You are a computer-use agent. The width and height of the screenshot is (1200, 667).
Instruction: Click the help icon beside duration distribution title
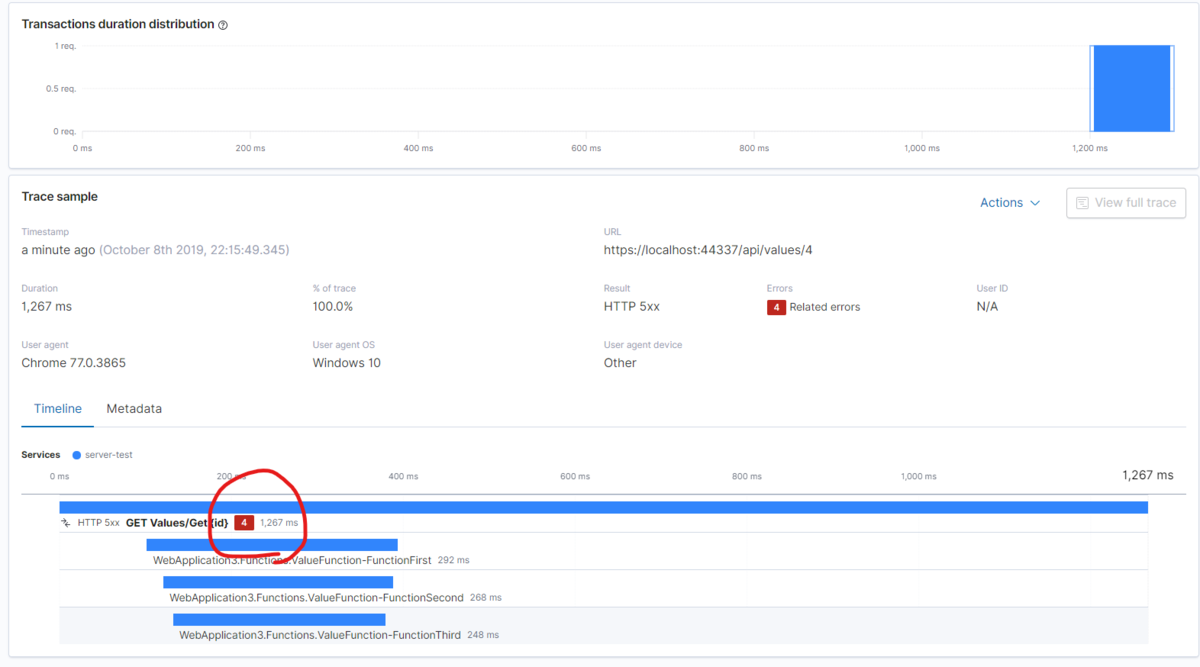click(x=223, y=25)
